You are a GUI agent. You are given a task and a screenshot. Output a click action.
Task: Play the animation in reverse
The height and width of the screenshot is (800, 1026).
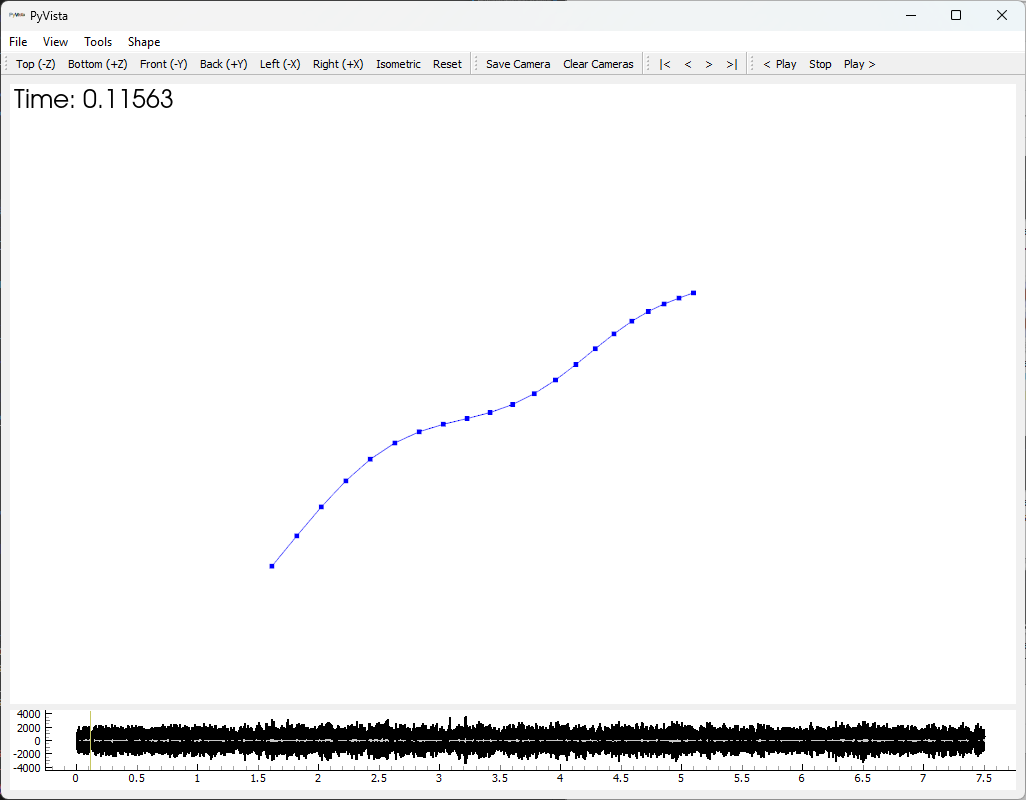[779, 63]
